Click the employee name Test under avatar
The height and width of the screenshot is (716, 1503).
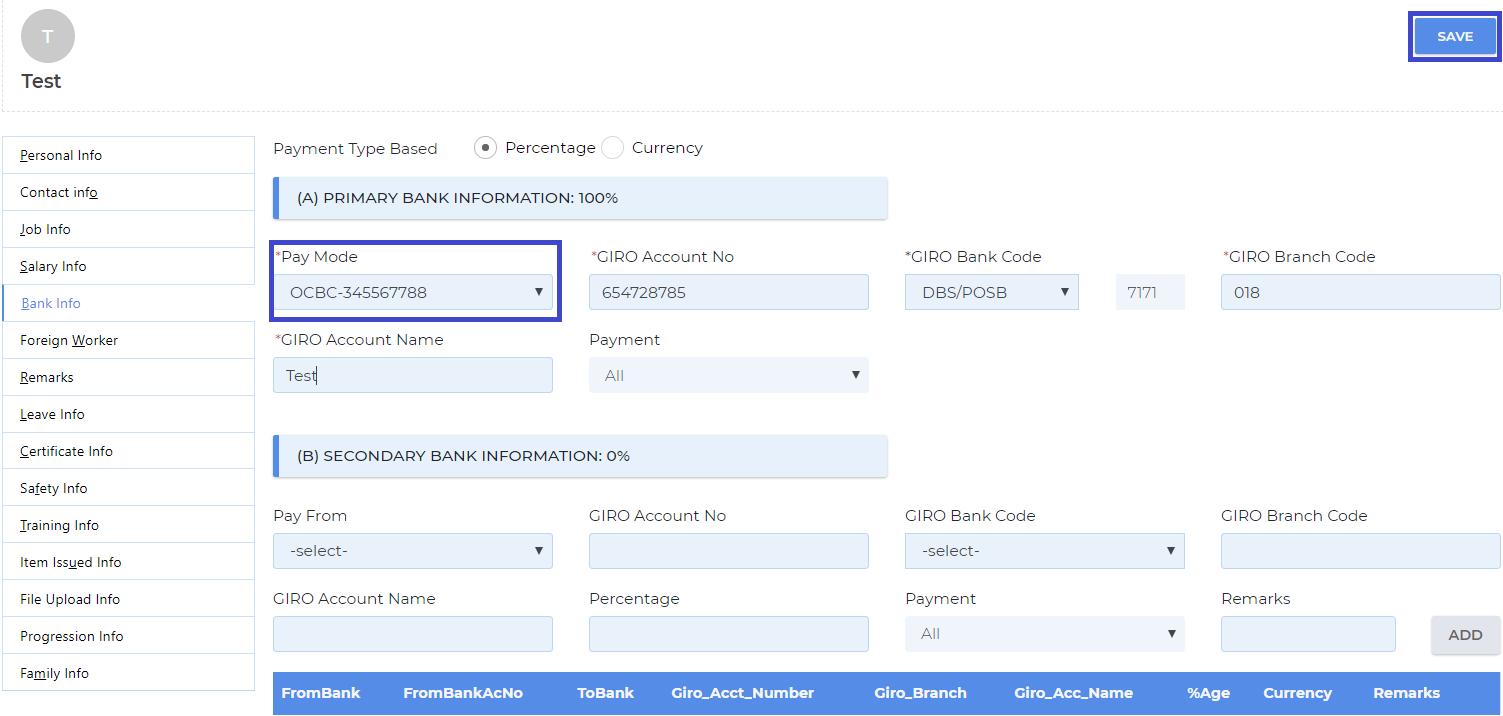41,81
